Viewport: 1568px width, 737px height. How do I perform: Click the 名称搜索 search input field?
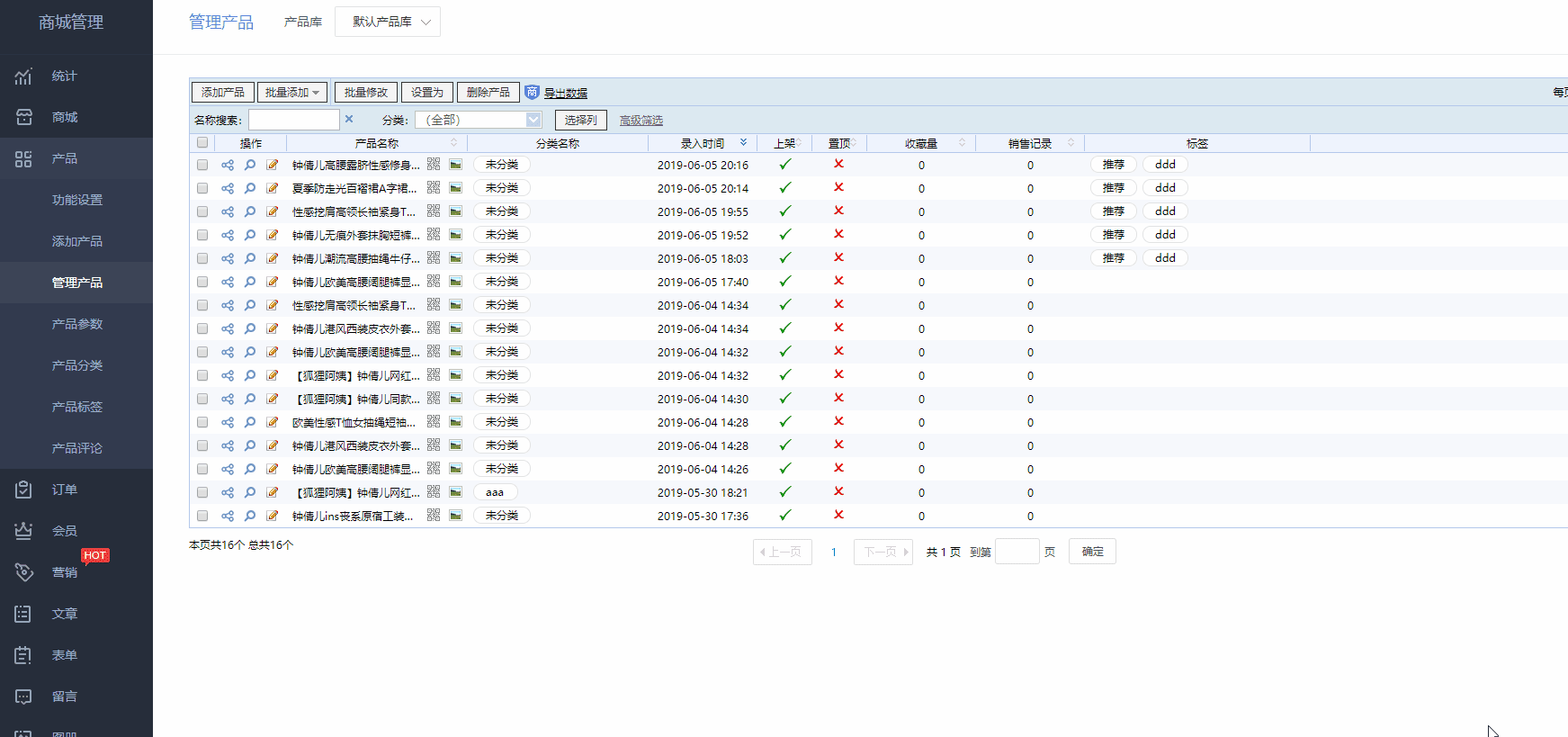(x=294, y=120)
